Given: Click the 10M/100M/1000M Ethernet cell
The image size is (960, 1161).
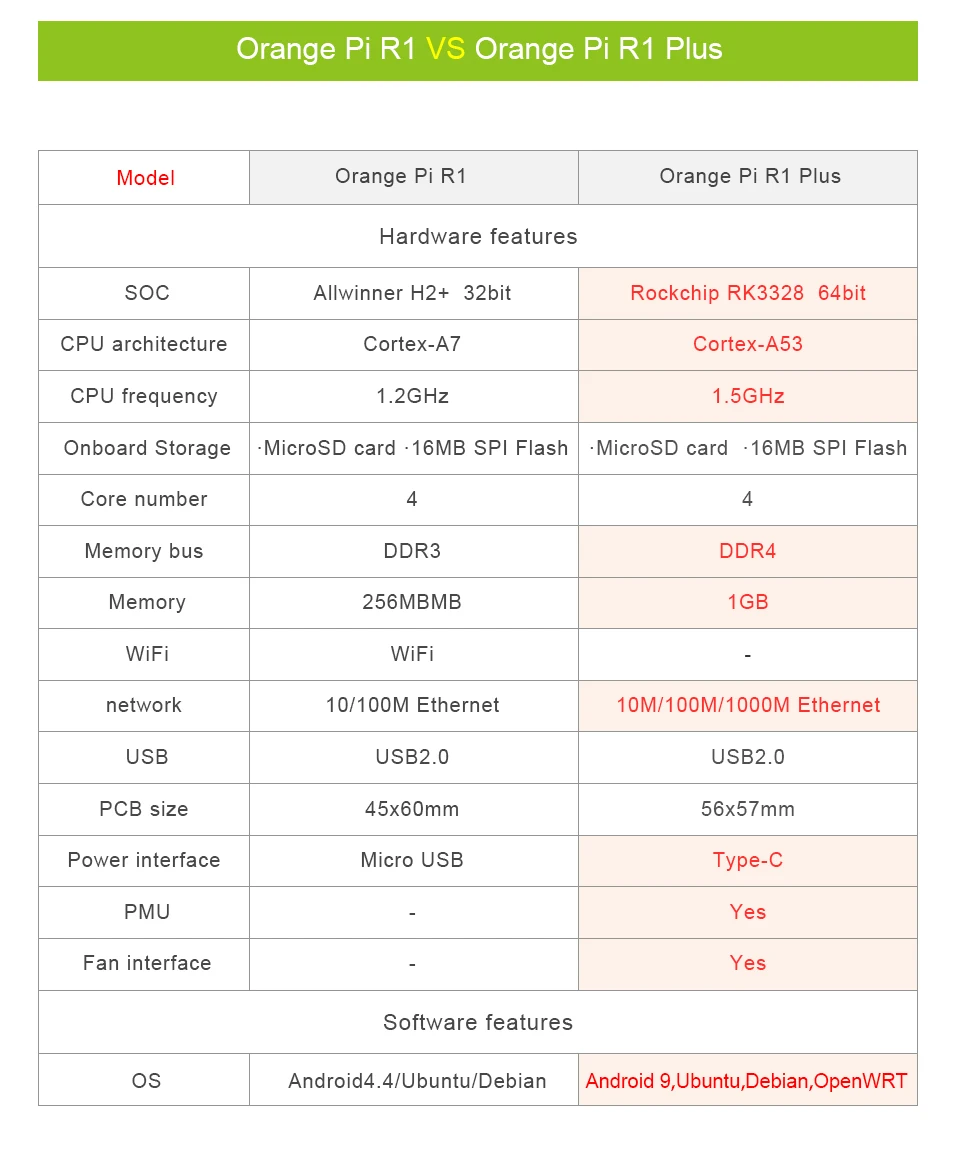Looking at the screenshot, I should [748, 705].
